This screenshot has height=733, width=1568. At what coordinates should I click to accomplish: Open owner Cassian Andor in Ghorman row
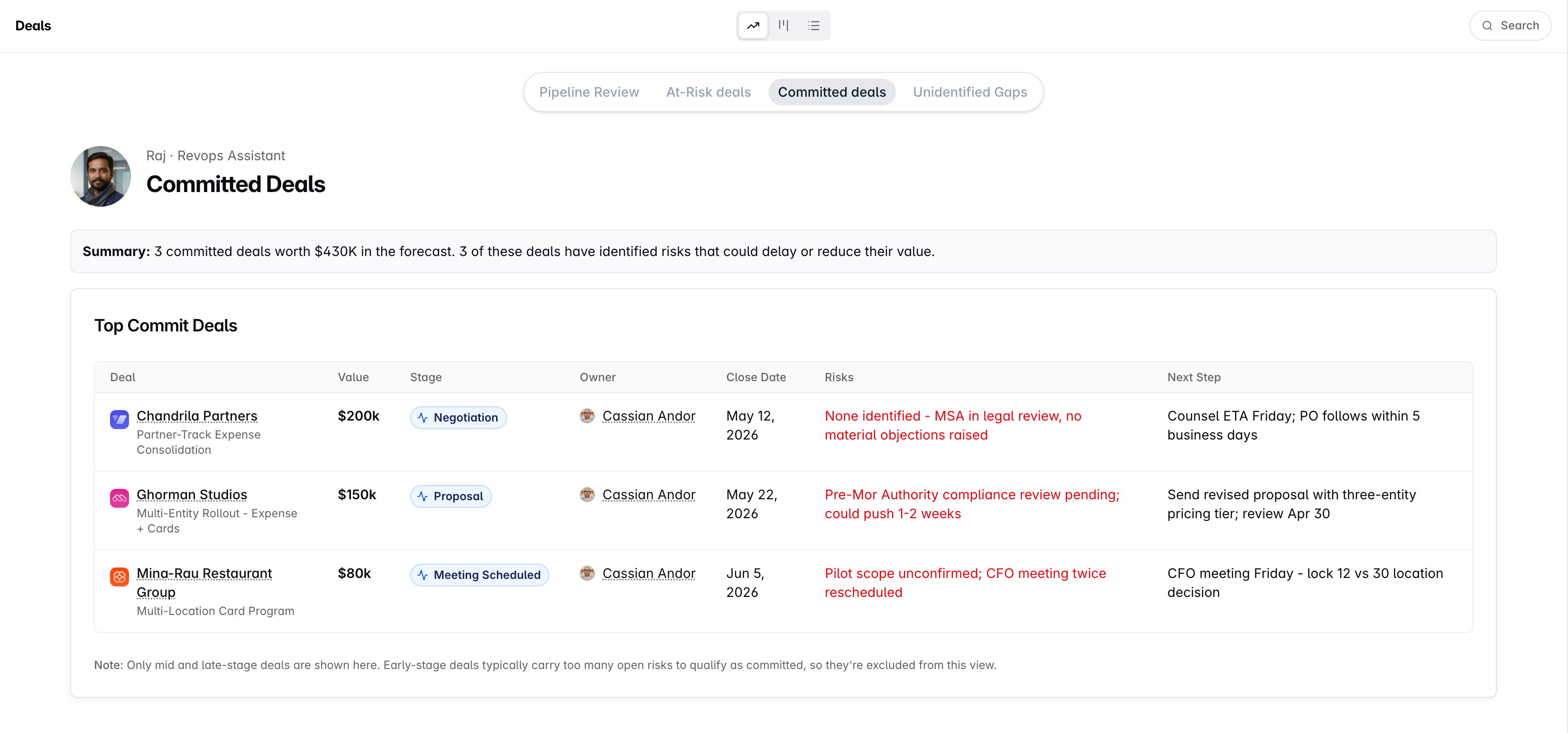[649, 495]
